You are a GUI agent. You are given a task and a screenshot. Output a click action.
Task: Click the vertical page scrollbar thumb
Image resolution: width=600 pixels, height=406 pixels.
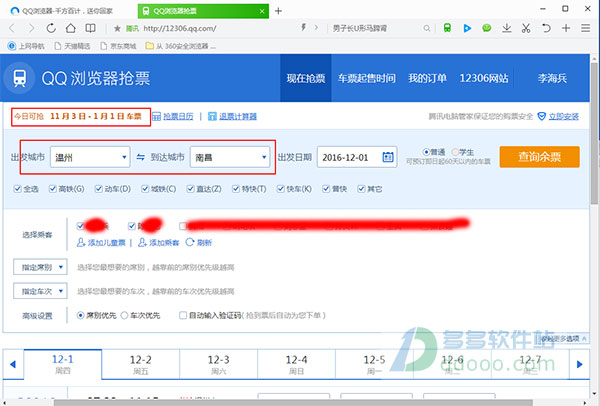[594, 134]
